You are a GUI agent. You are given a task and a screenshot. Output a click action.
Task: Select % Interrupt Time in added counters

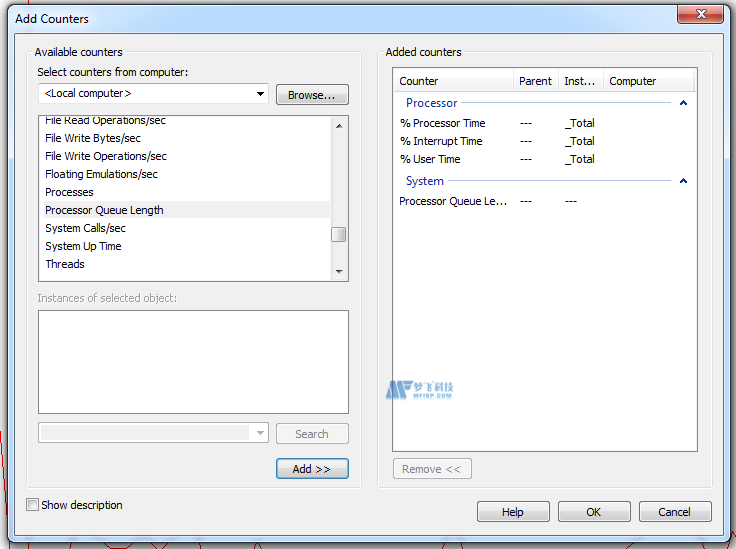pos(441,141)
